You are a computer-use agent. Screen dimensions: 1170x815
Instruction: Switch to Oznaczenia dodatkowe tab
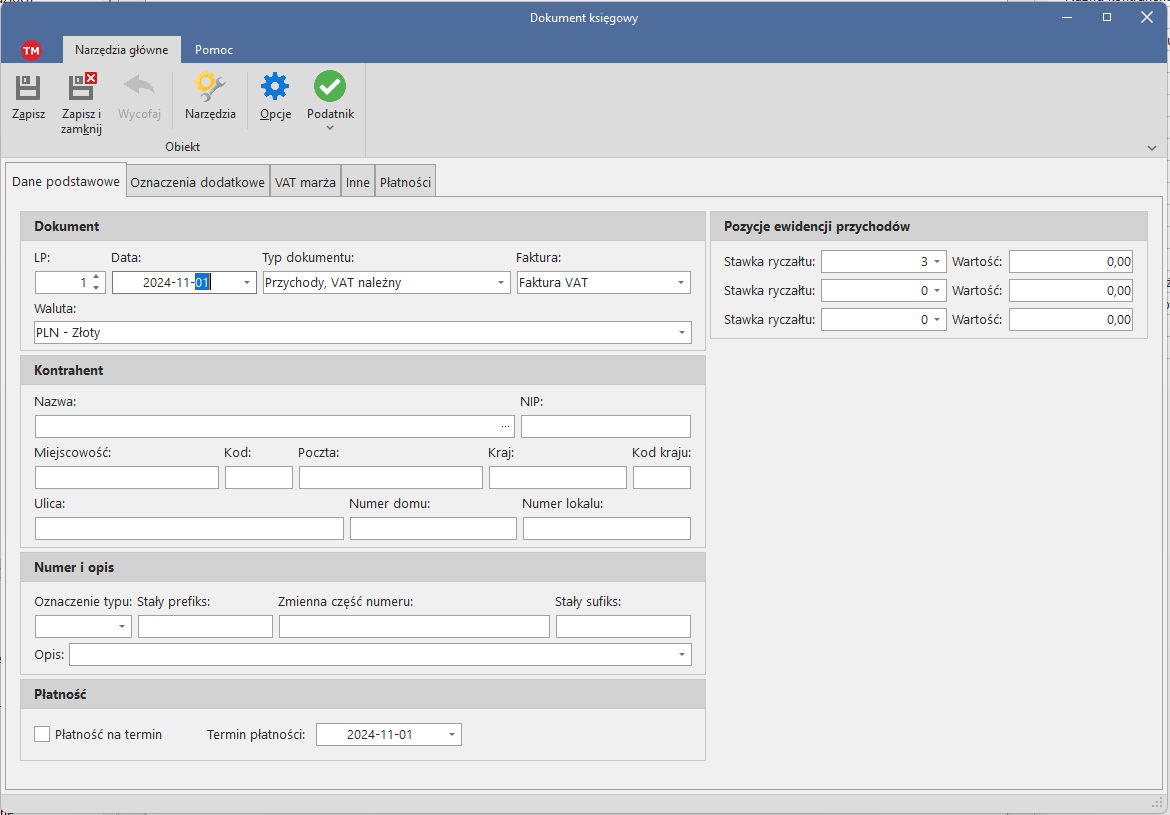click(x=198, y=183)
